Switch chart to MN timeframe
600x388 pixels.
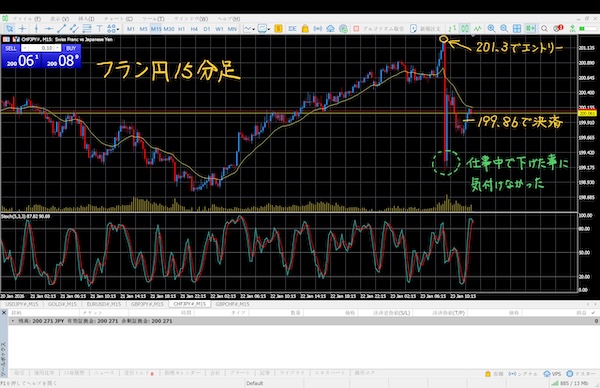tap(232, 29)
